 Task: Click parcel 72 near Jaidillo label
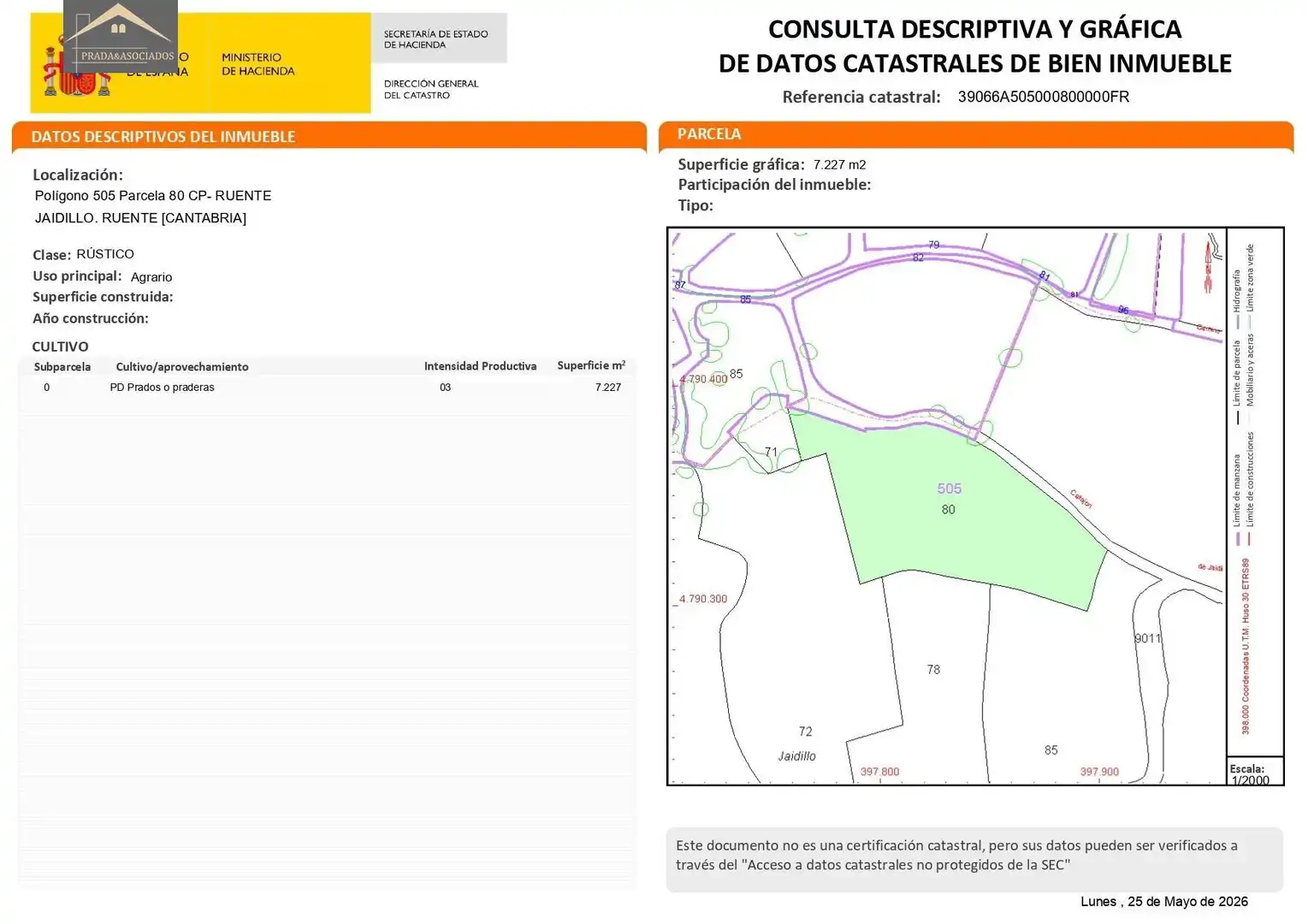[x=805, y=731]
